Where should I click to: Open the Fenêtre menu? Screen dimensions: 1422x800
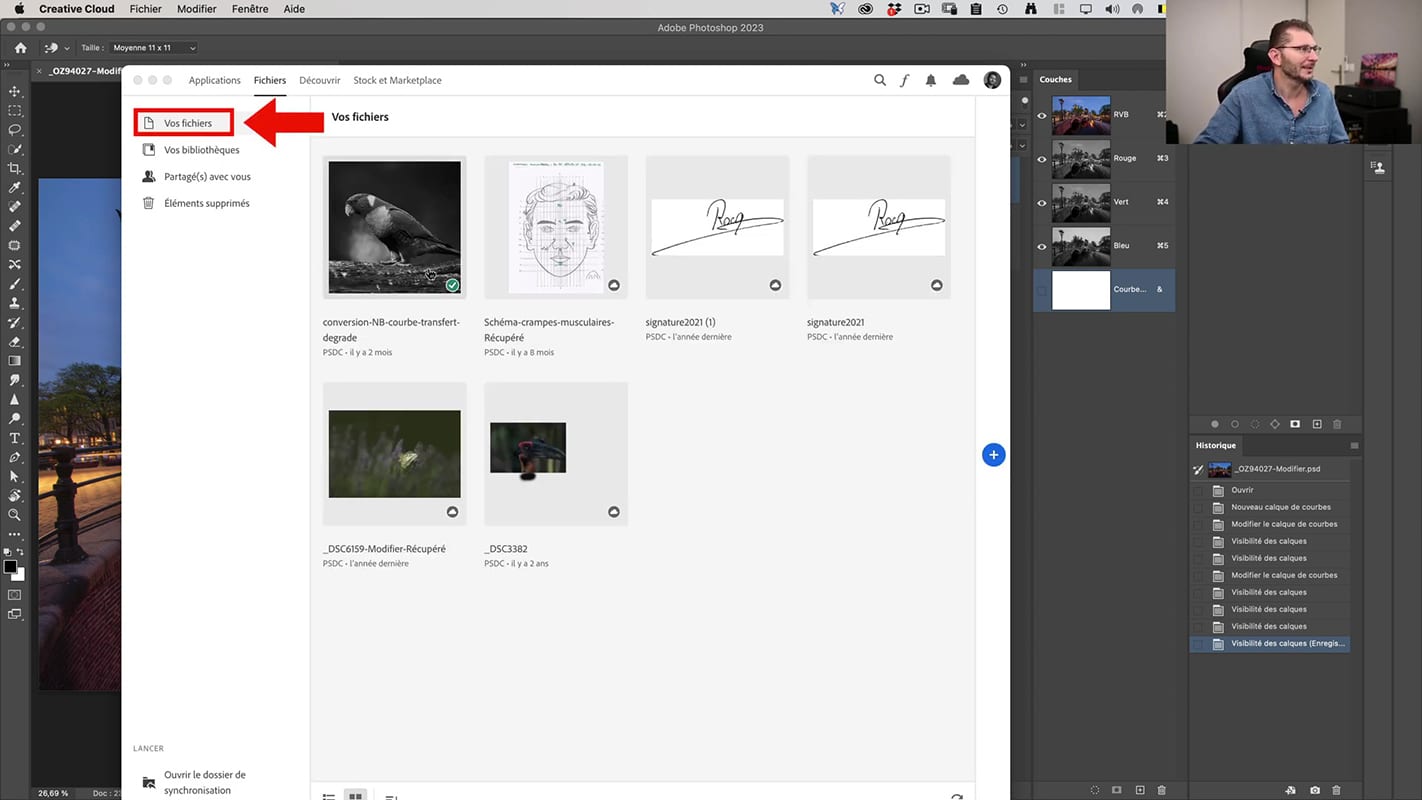click(250, 9)
